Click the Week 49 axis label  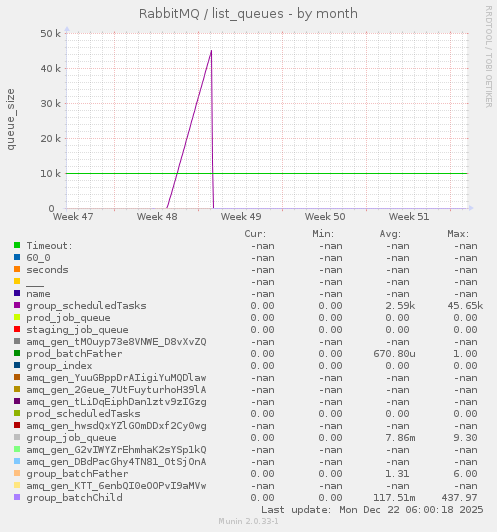[241, 216]
